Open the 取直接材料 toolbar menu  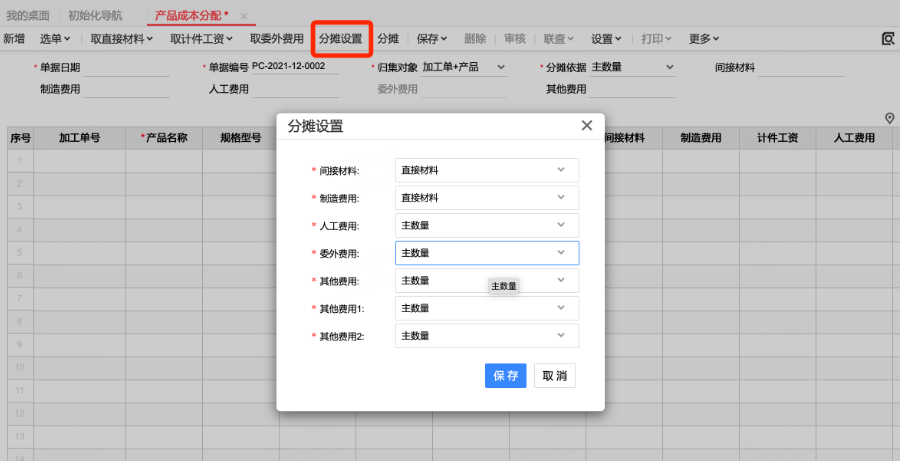tap(121, 39)
